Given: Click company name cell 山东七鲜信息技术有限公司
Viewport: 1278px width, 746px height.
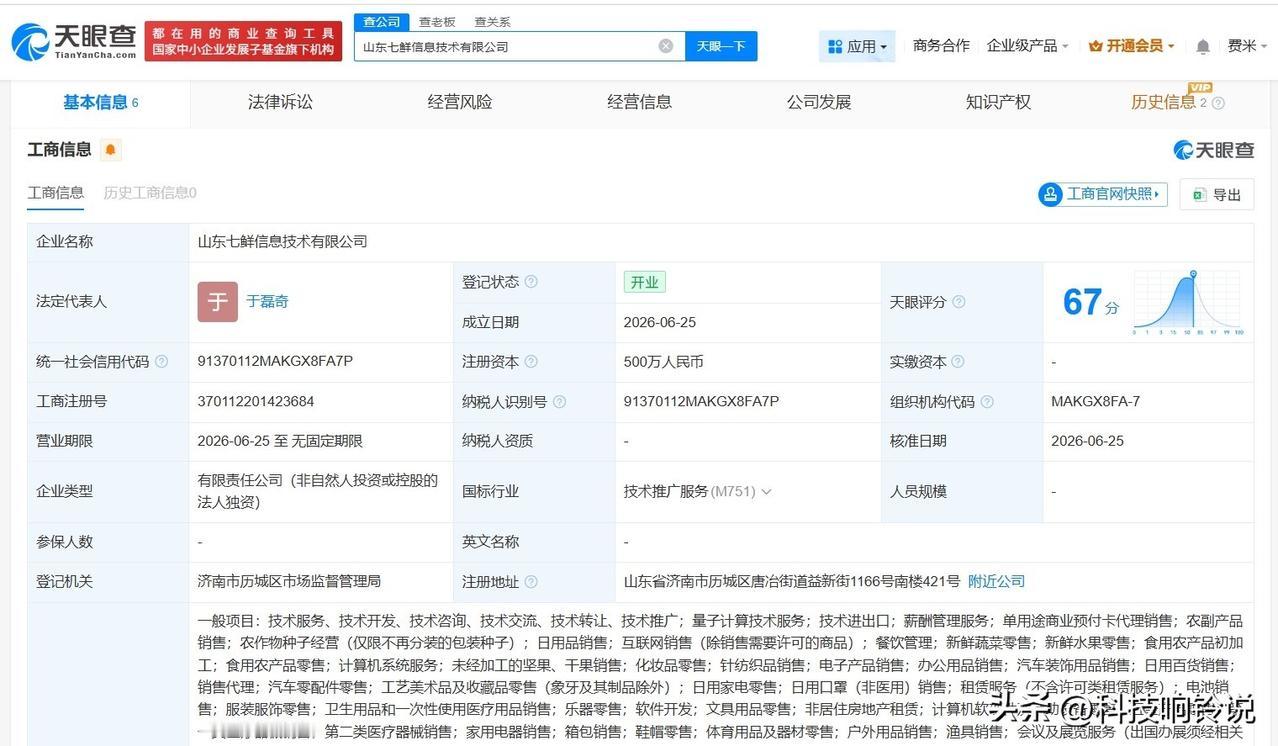Looking at the screenshot, I should (282, 242).
